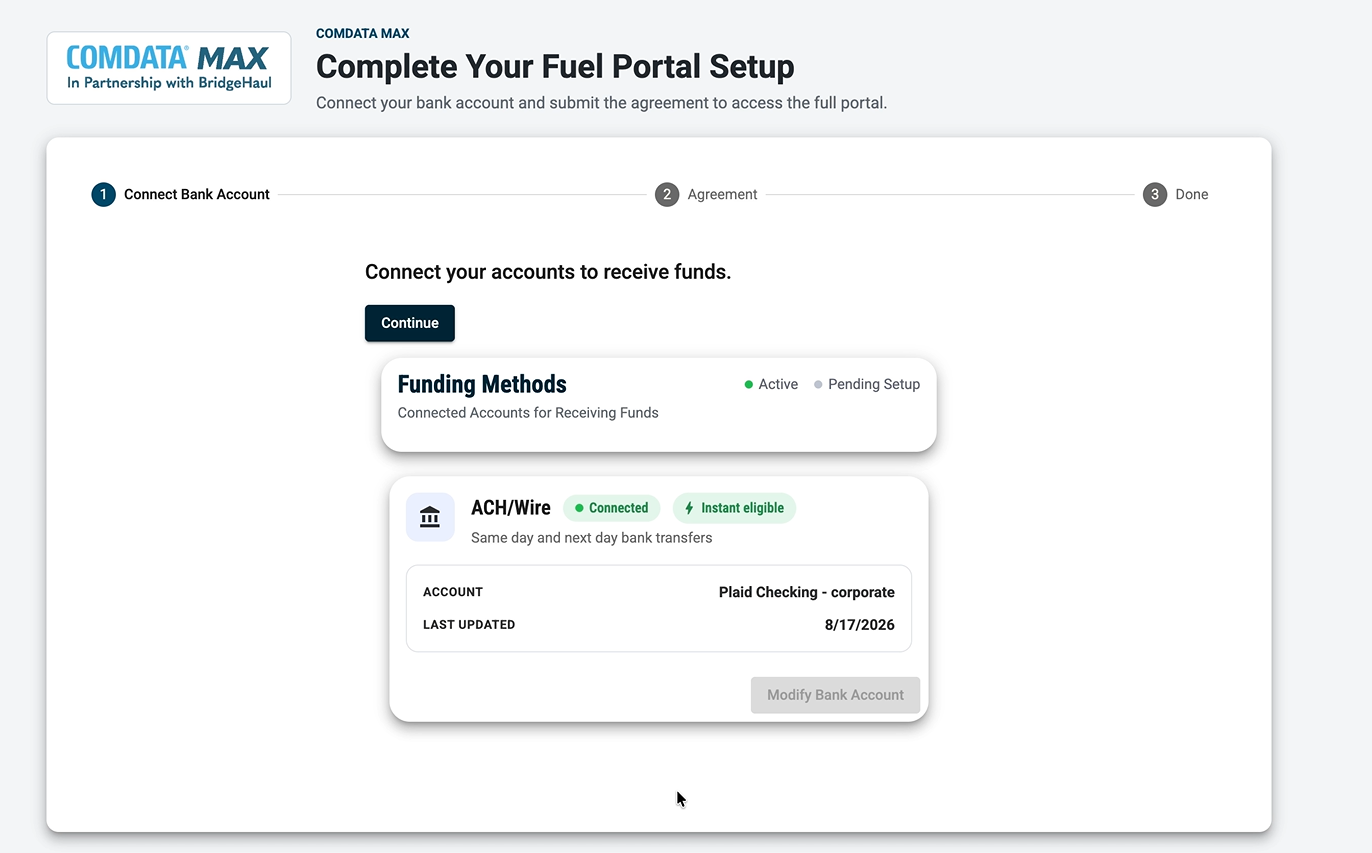
Task: Click the Funding Methods heading
Action: click(482, 384)
